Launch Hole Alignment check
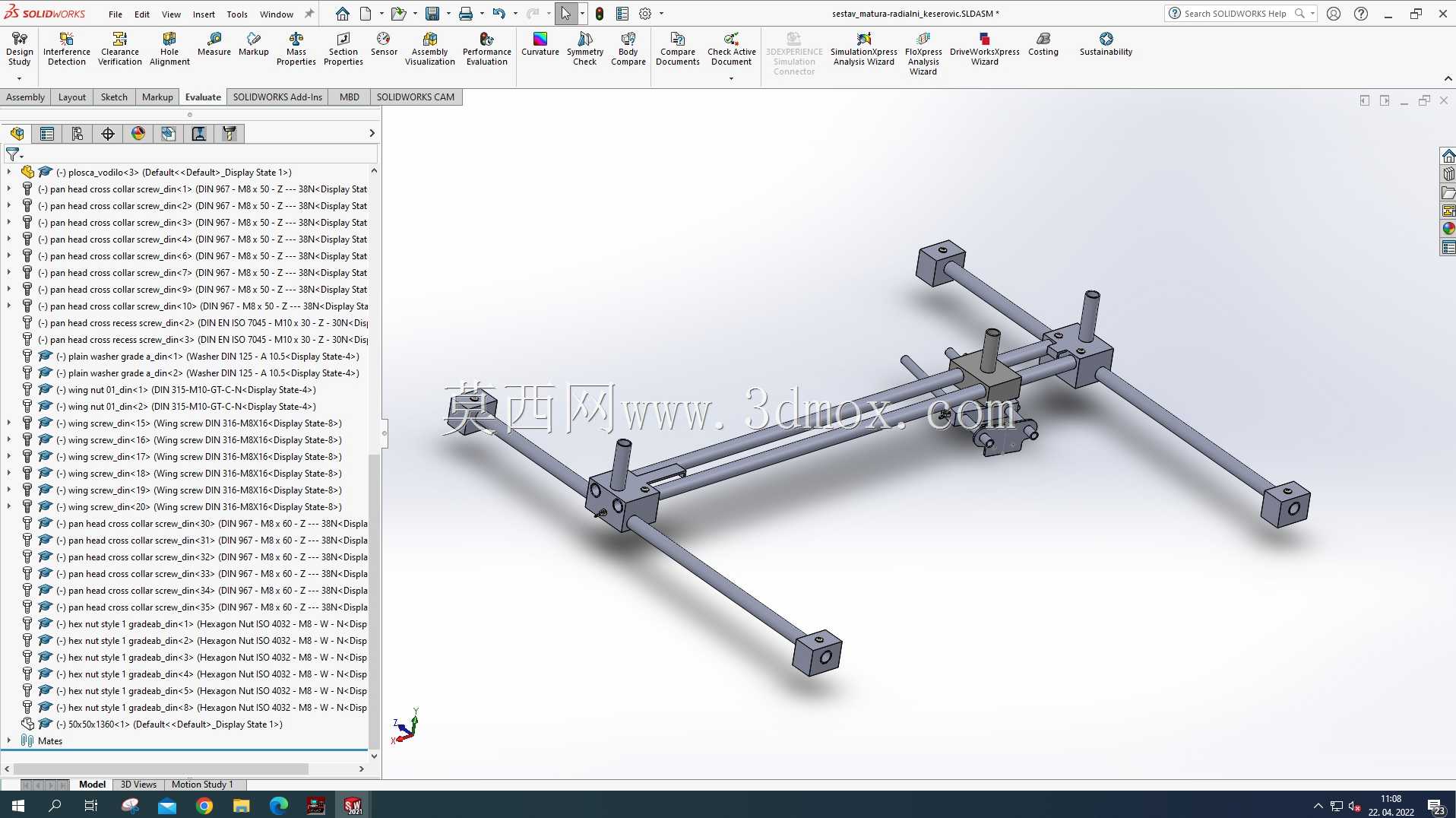The width and height of the screenshot is (1456, 818). [x=169, y=49]
